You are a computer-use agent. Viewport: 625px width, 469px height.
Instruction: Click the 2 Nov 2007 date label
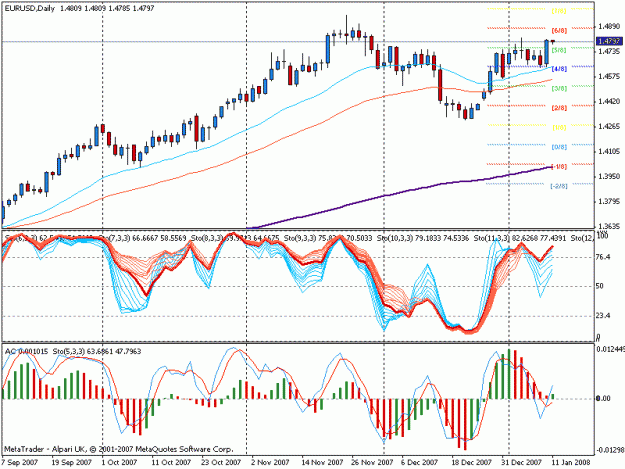(270, 462)
